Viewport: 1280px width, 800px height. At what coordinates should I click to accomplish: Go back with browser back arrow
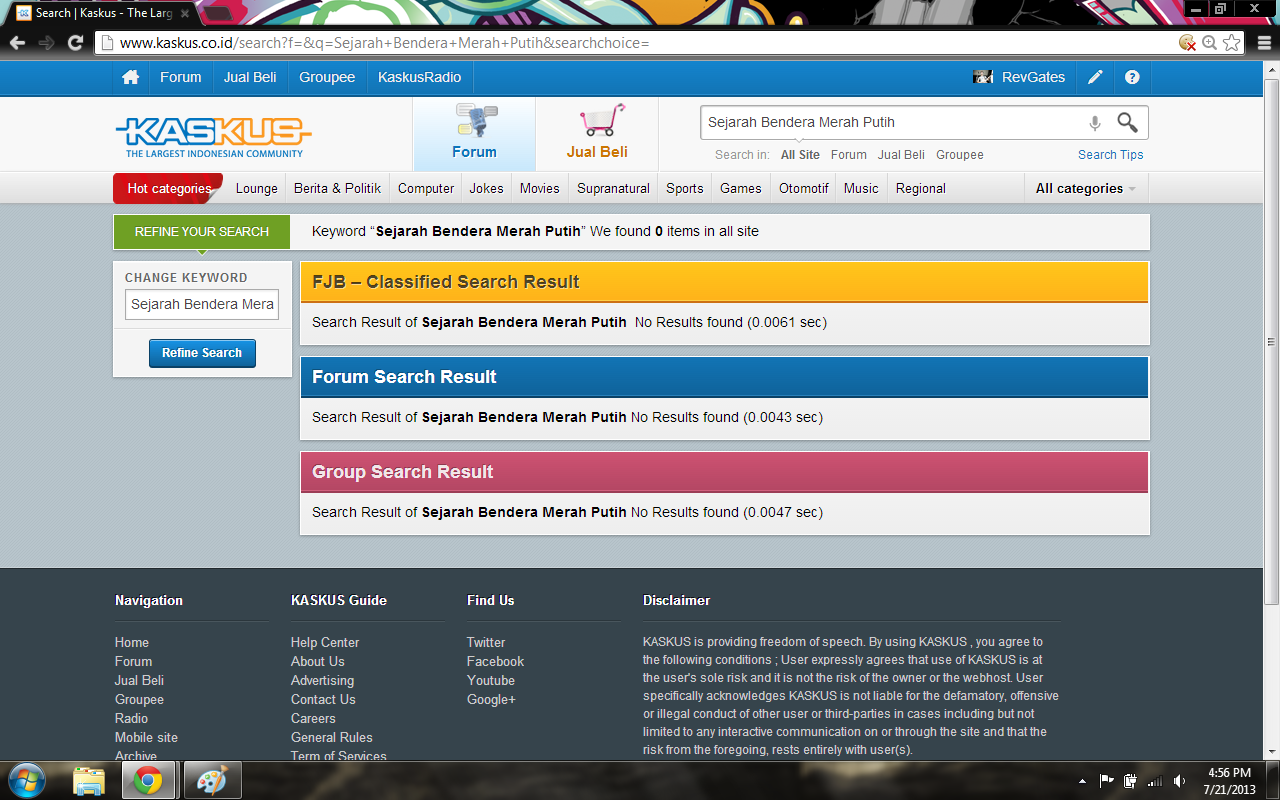click(17, 43)
